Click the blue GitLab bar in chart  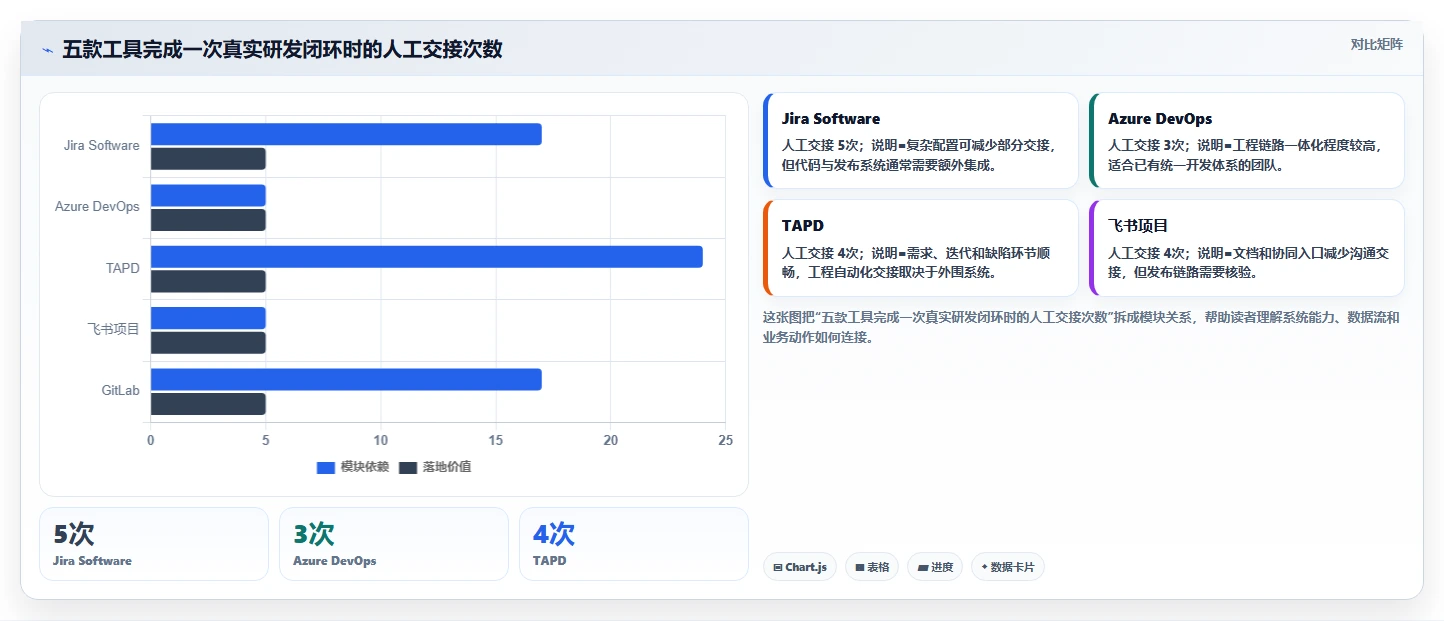[x=346, y=380]
